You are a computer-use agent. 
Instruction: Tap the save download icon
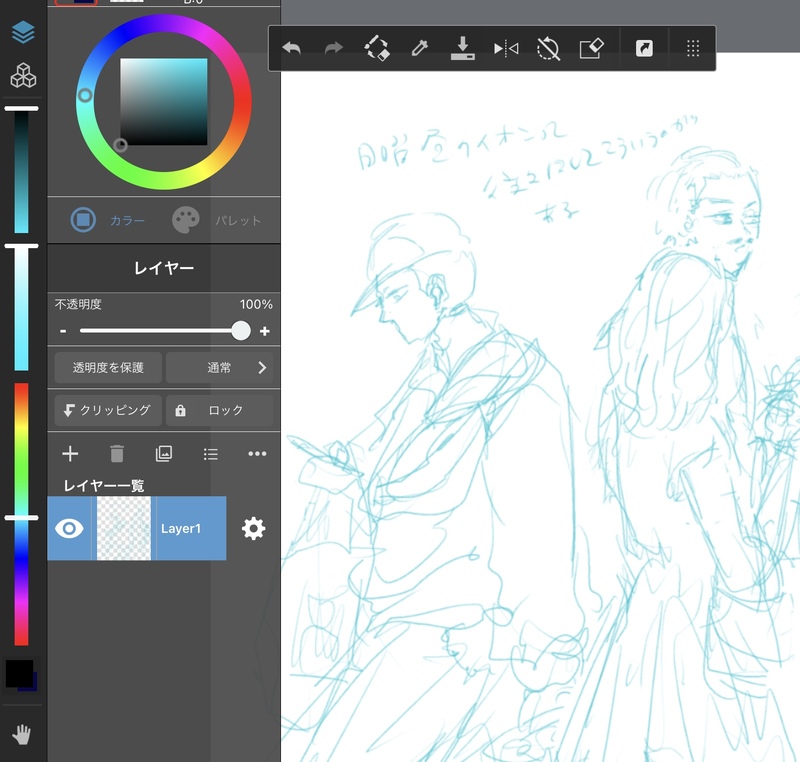463,48
